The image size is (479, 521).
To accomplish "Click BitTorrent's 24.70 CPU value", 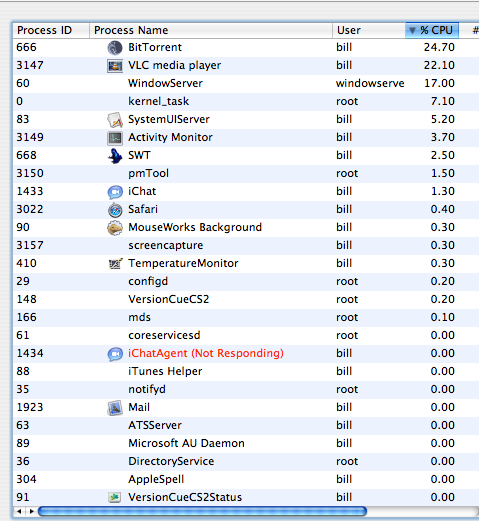I will (x=439, y=47).
